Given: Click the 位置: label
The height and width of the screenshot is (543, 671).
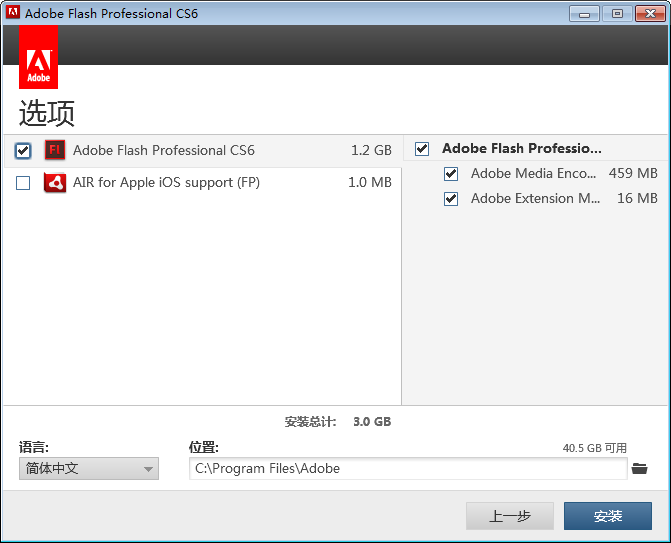Looking at the screenshot, I should pyautogui.click(x=204, y=448).
